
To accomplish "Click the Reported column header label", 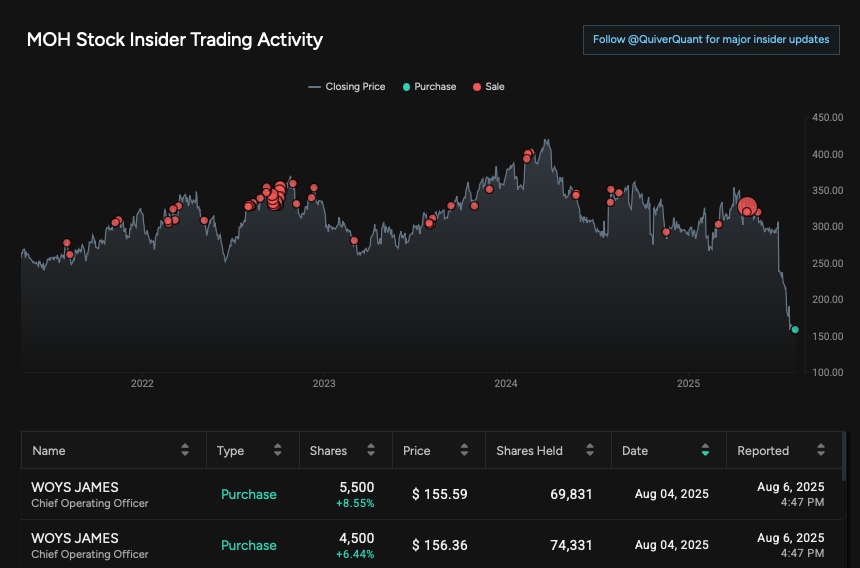I will pos(763,451).
